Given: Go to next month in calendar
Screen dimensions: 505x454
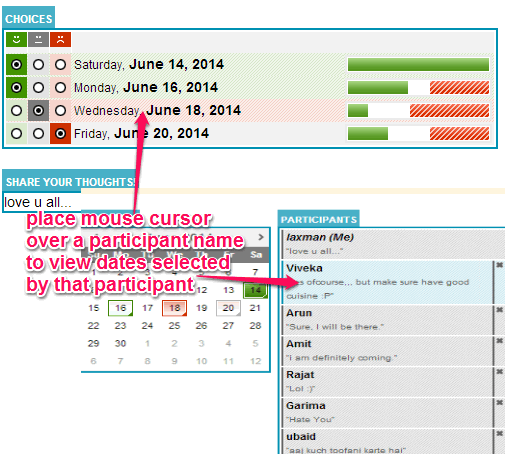Looking at the screenshot, I should tap(261, 237).
